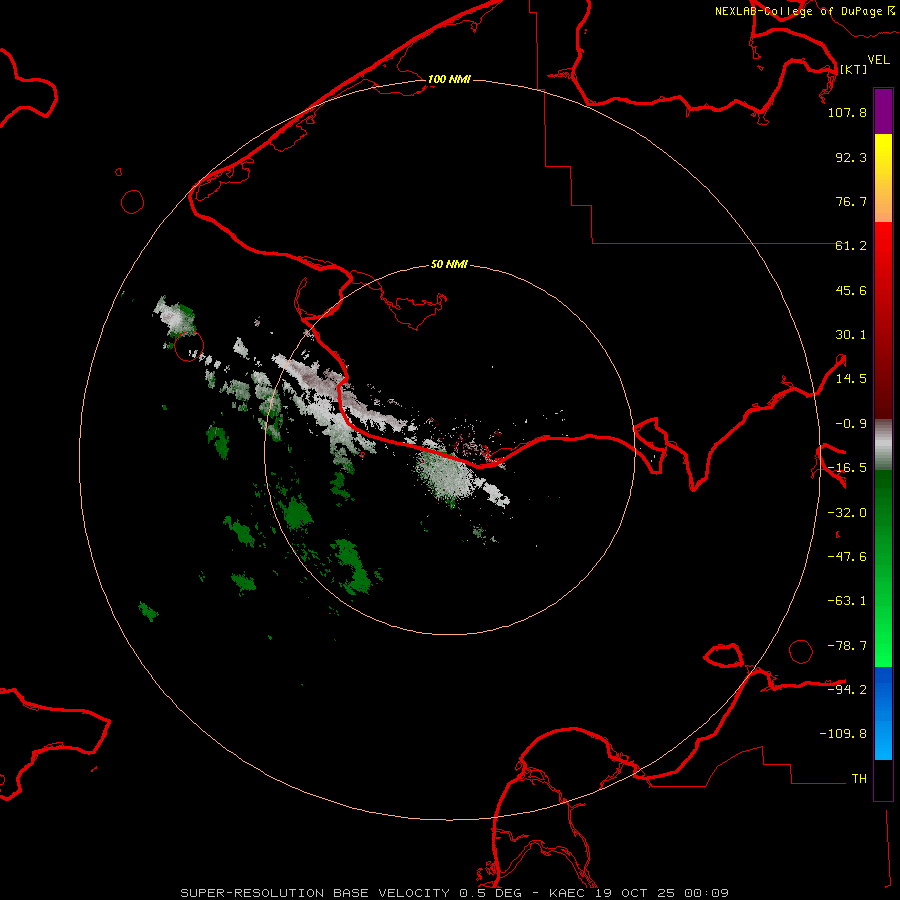
Task: Click the VEL legend title
Action: pos(879,60)
